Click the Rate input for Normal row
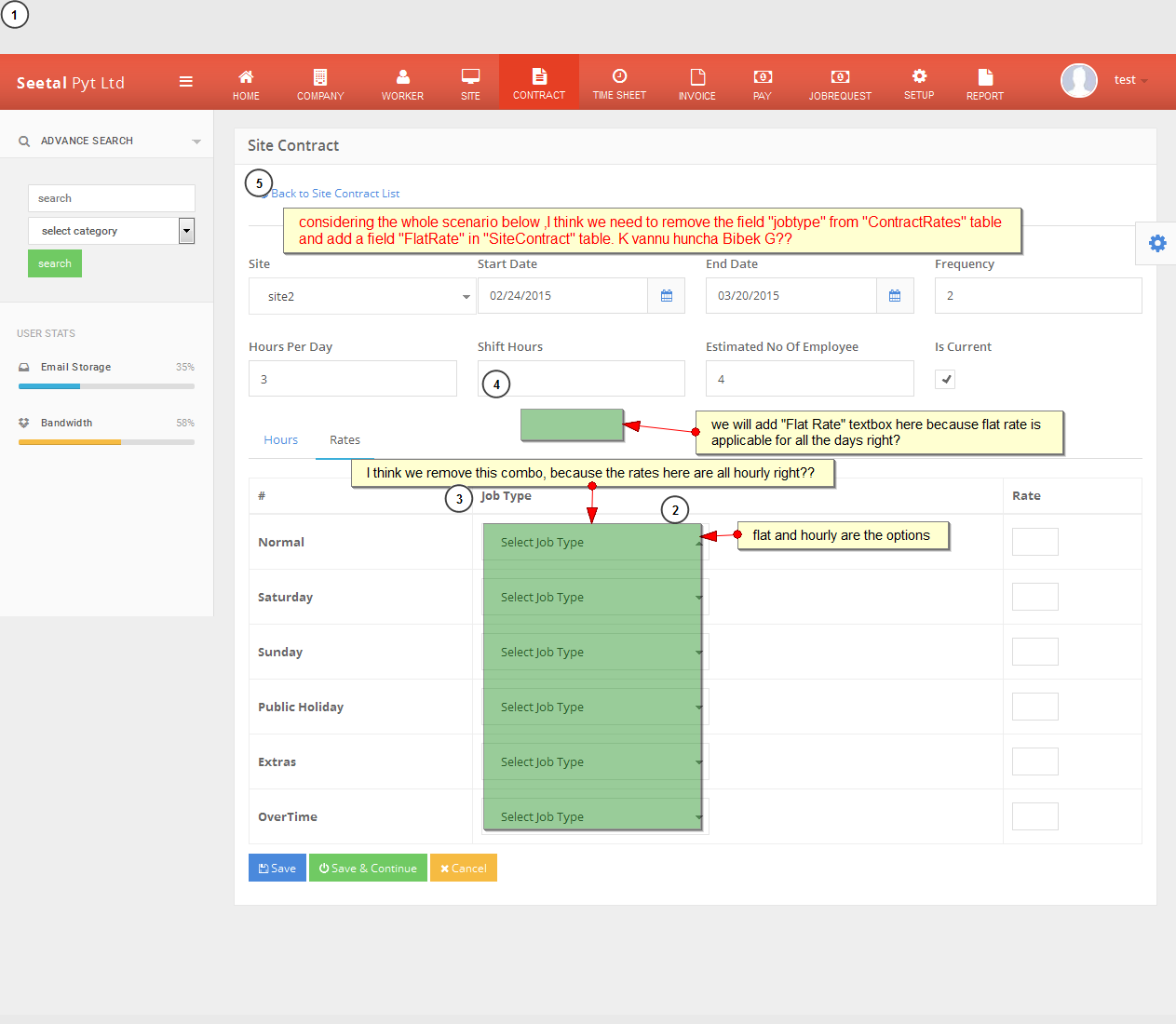Viewport: 1176px width, 1024px height. click(x=1035, y=542)
